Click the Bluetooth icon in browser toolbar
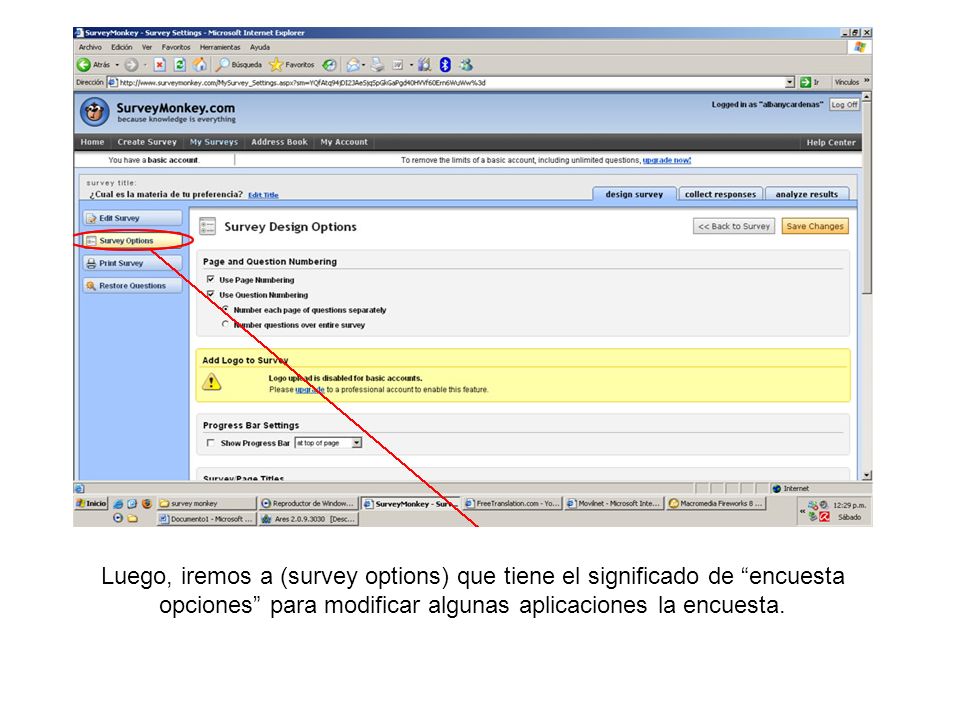This screenshot has width=960, height=720. click(445, 64)
